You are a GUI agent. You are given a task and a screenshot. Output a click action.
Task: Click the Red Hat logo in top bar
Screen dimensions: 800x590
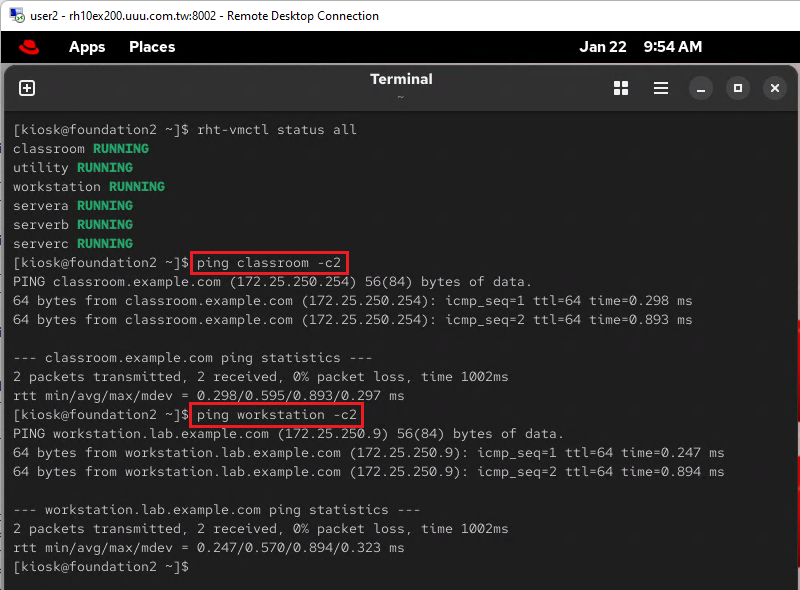click(x=28, y=47)
